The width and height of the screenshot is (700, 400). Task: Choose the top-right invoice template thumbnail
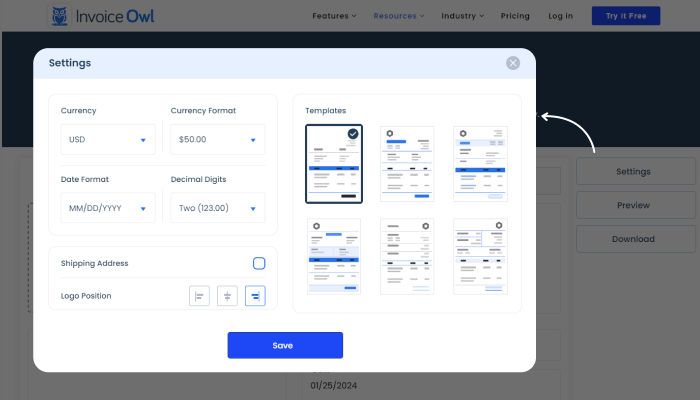(481, 164)
